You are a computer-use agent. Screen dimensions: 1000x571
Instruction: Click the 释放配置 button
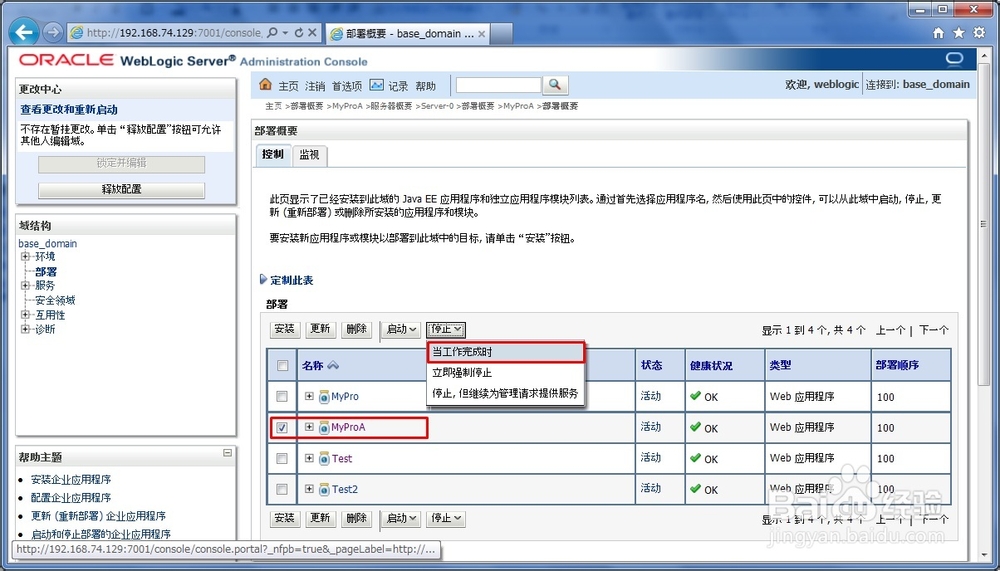[121, 189]
